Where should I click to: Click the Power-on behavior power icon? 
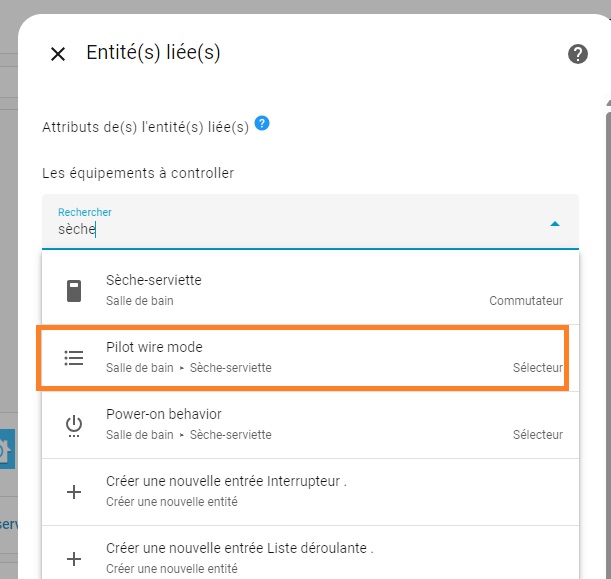pos(74,424)
